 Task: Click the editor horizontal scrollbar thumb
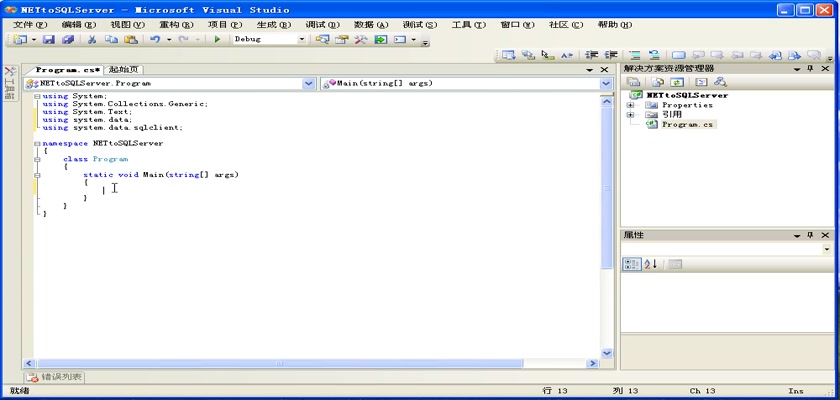tap(280, 364)
